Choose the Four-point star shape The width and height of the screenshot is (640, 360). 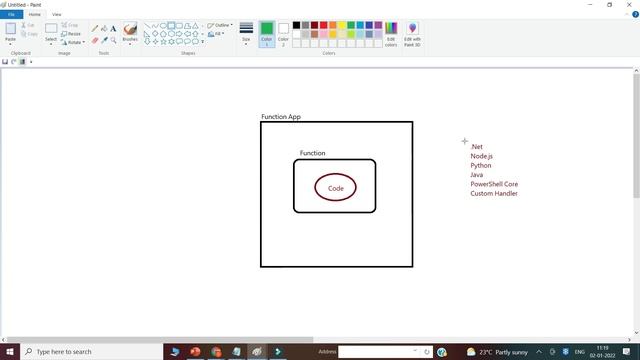click(155, 42)
